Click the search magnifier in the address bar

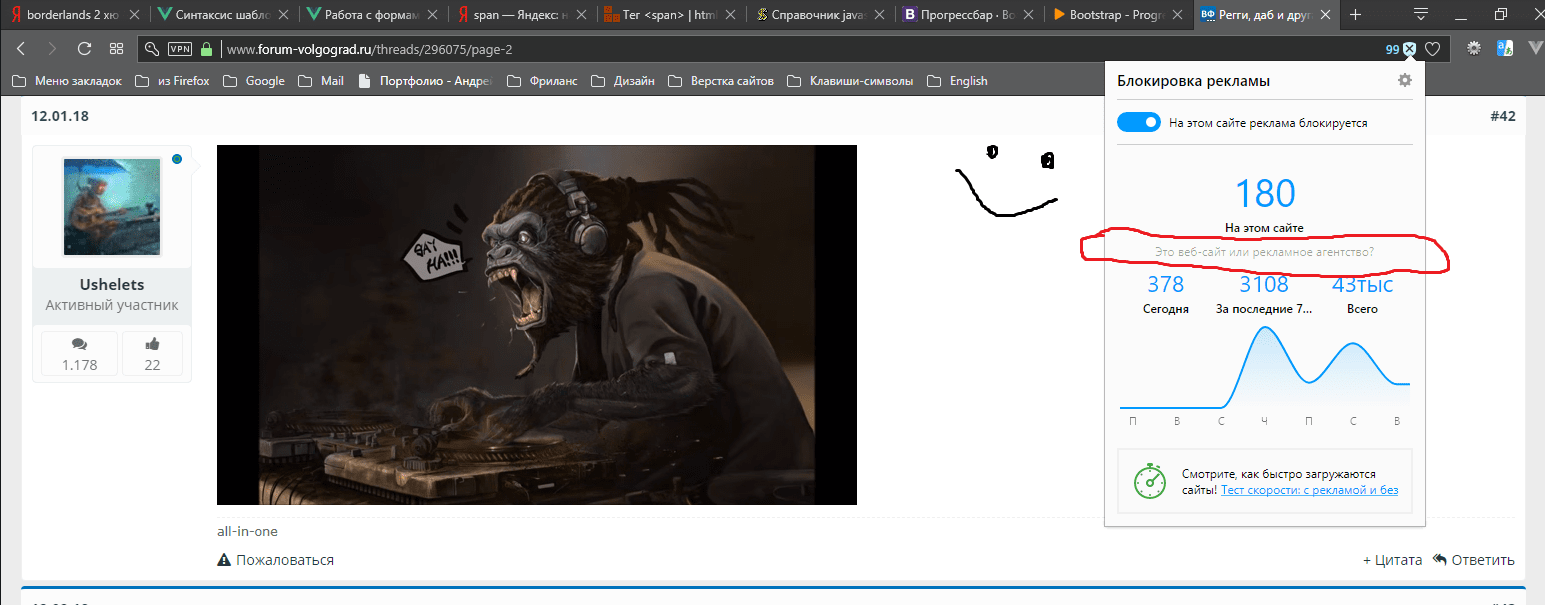152,48
